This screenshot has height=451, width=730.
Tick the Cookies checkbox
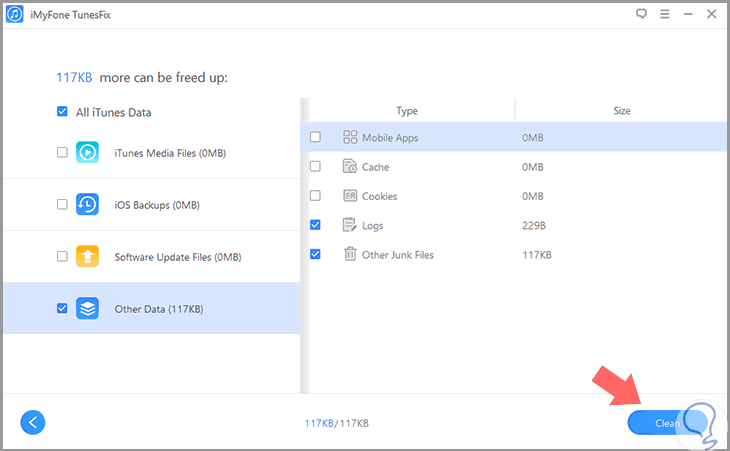coord(316,196)
